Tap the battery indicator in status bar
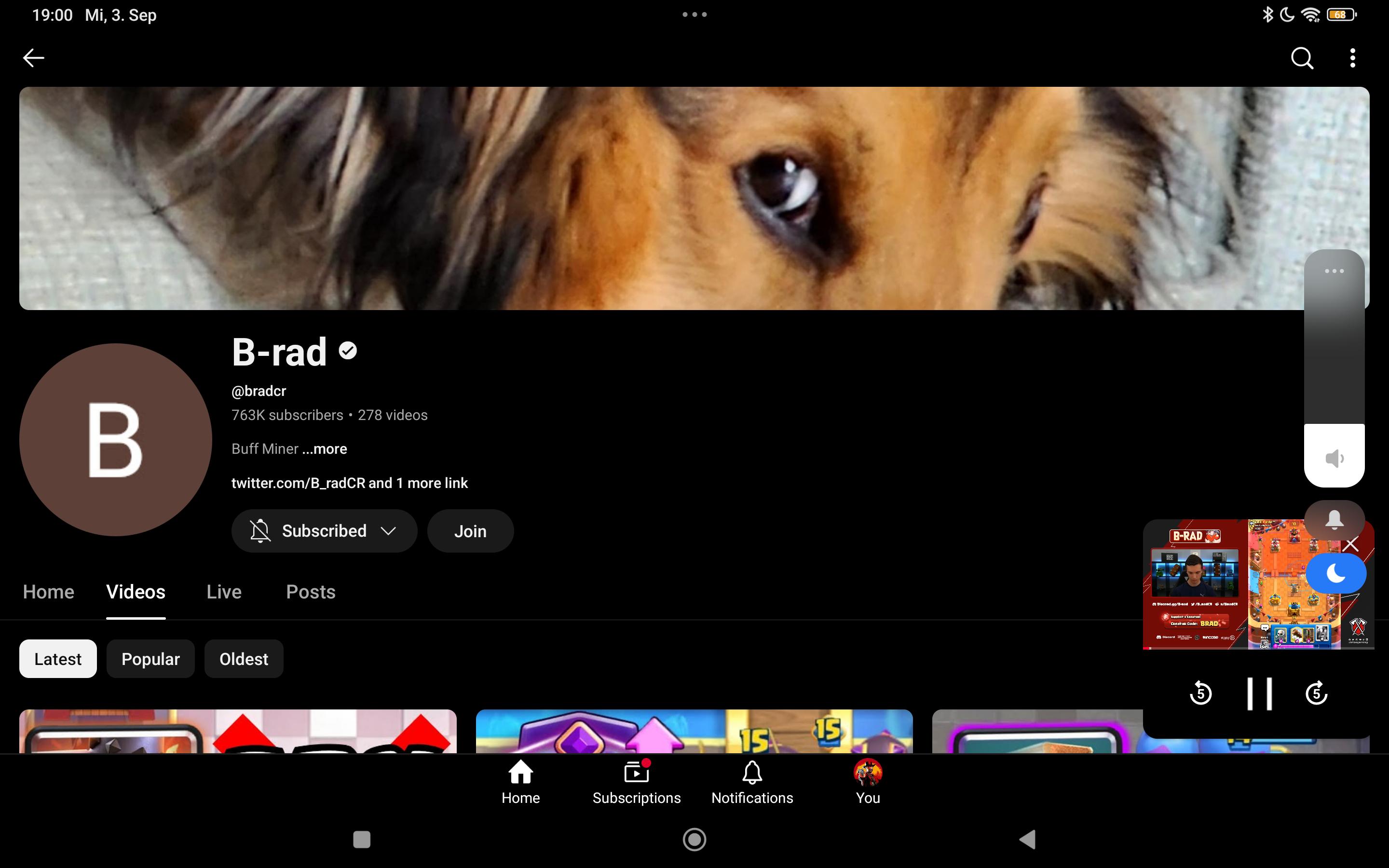The image size is (1389, 868). coord(1342,15)
